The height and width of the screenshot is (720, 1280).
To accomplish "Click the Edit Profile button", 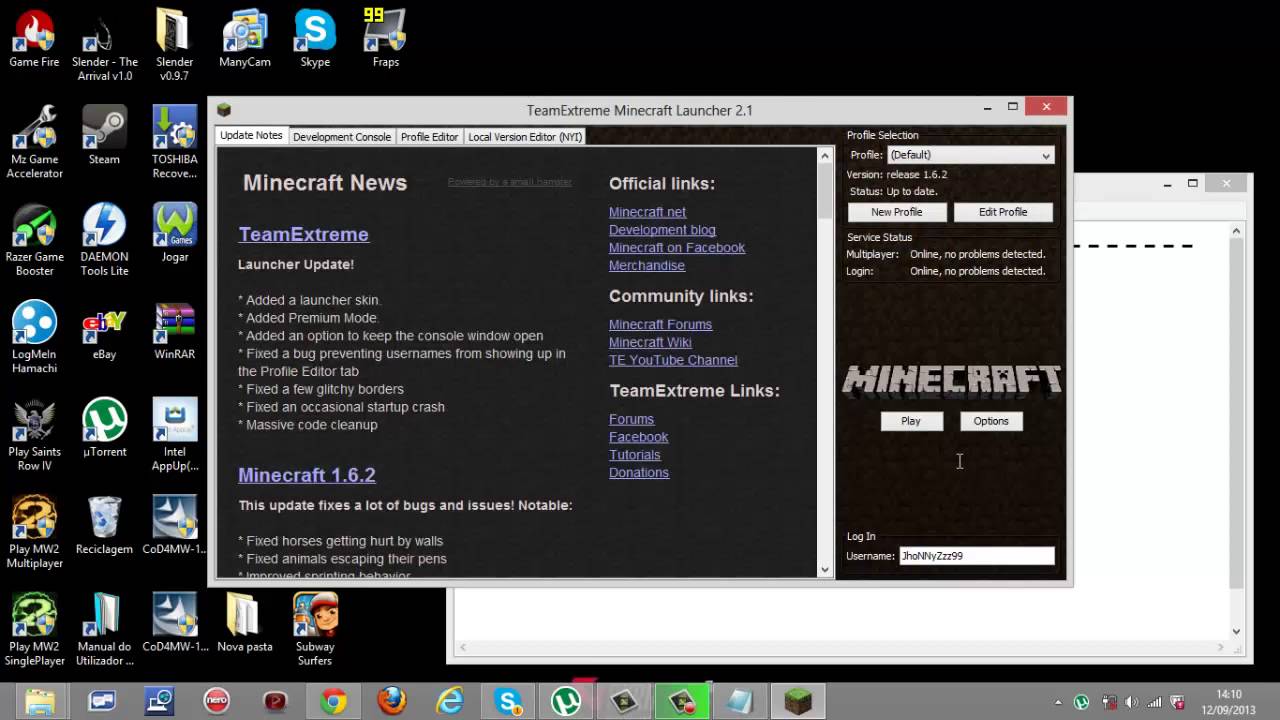I will [x=1003, y=212].
